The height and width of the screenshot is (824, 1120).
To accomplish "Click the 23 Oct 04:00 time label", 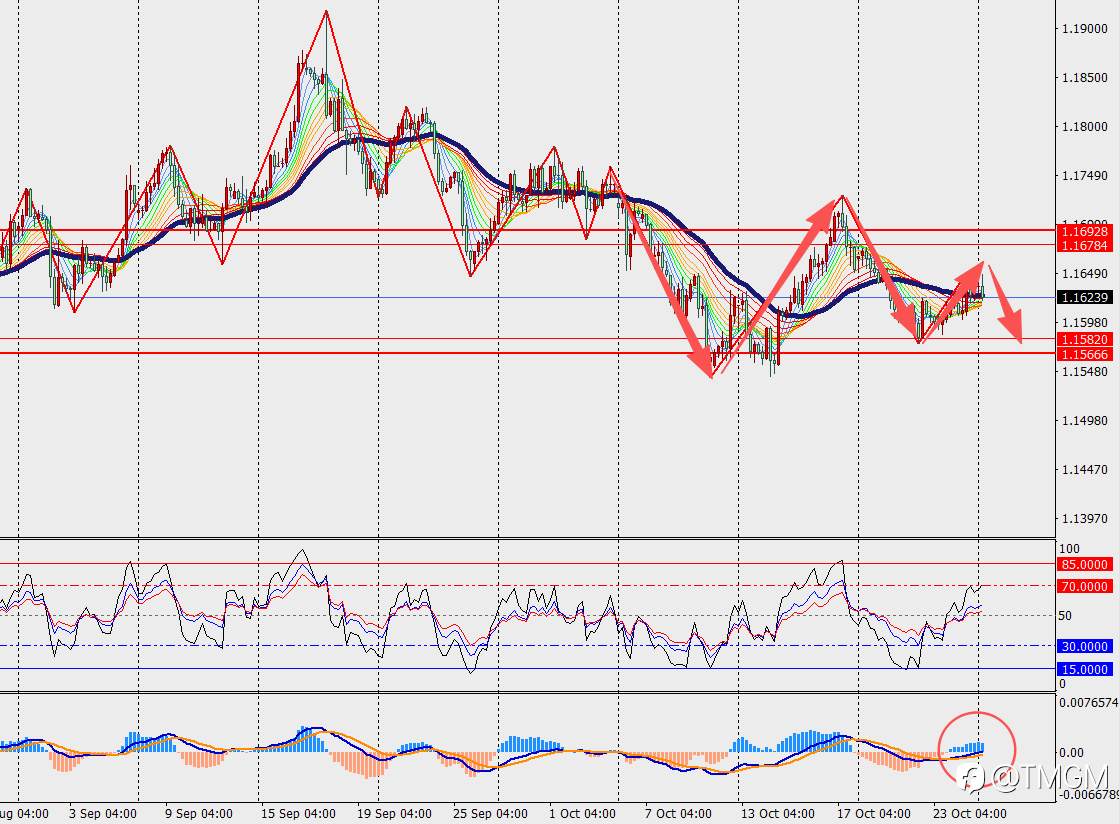I will coord(969,813).
